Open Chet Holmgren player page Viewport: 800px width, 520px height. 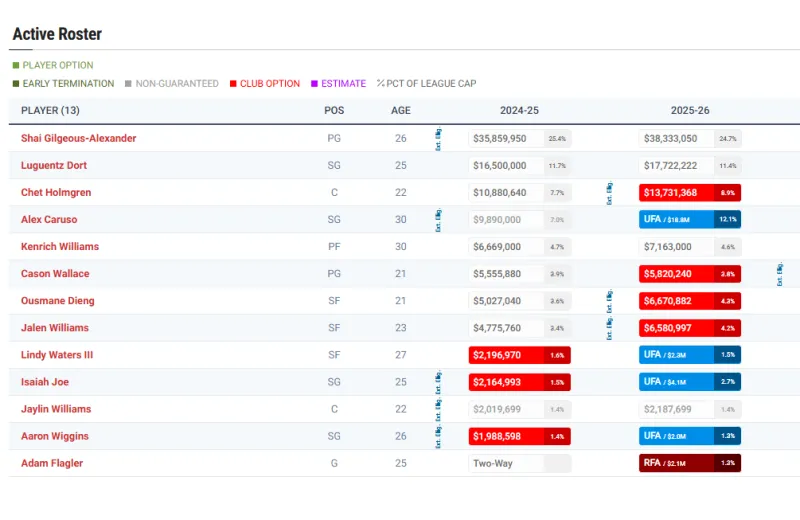coord(56,192)
